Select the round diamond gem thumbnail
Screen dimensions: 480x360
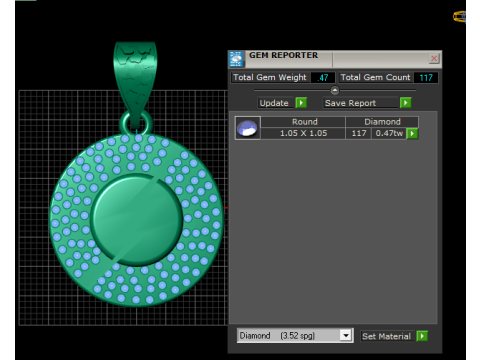(247, 128)
